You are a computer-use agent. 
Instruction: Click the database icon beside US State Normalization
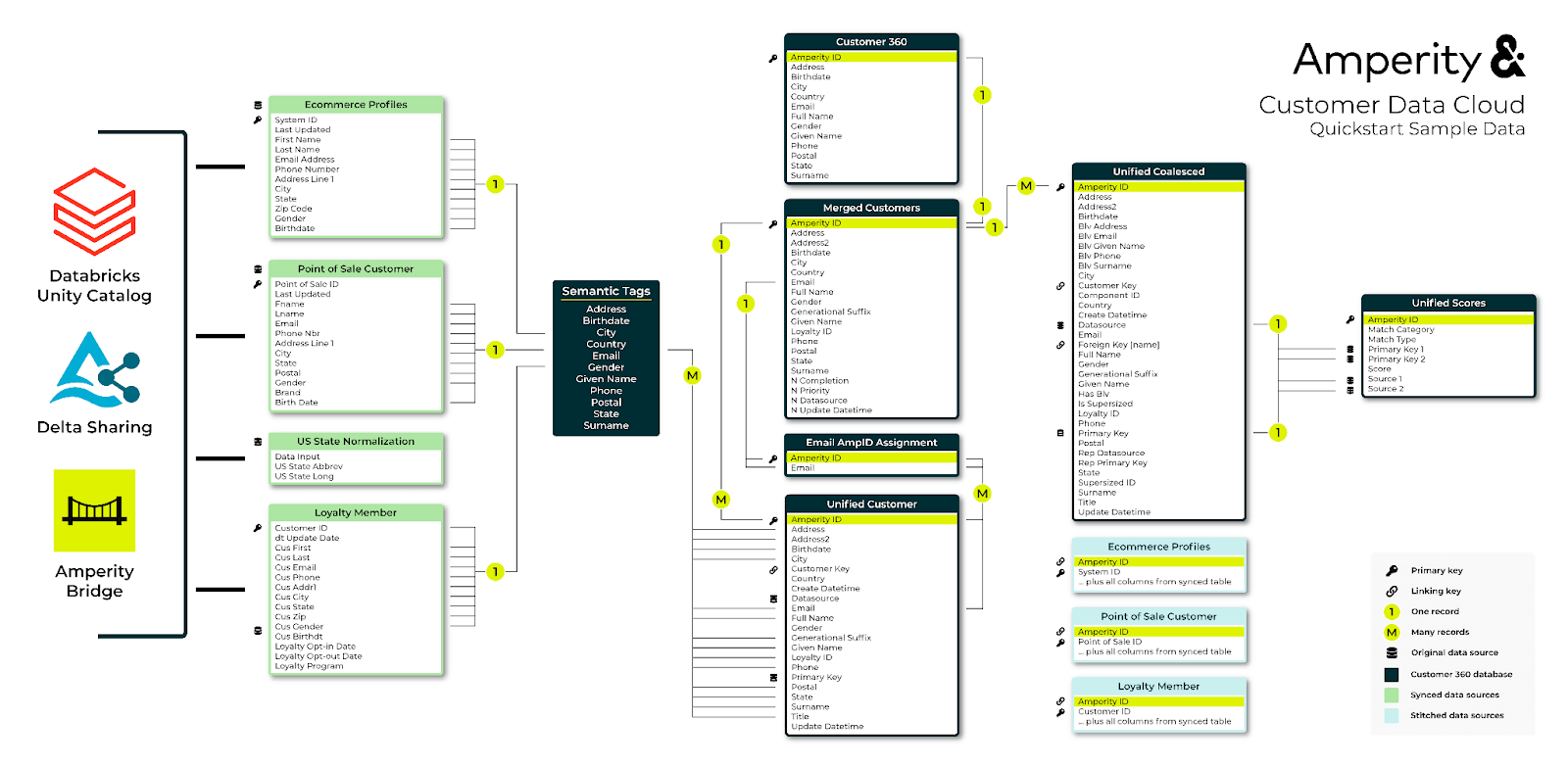(x=258, y=442)
